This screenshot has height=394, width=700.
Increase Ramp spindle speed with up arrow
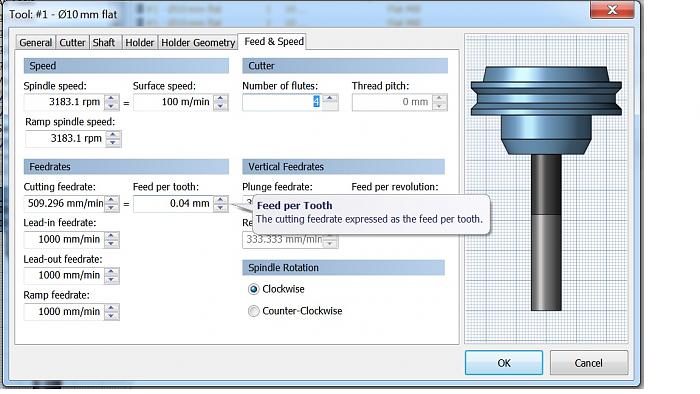click(x=113, y=135)
